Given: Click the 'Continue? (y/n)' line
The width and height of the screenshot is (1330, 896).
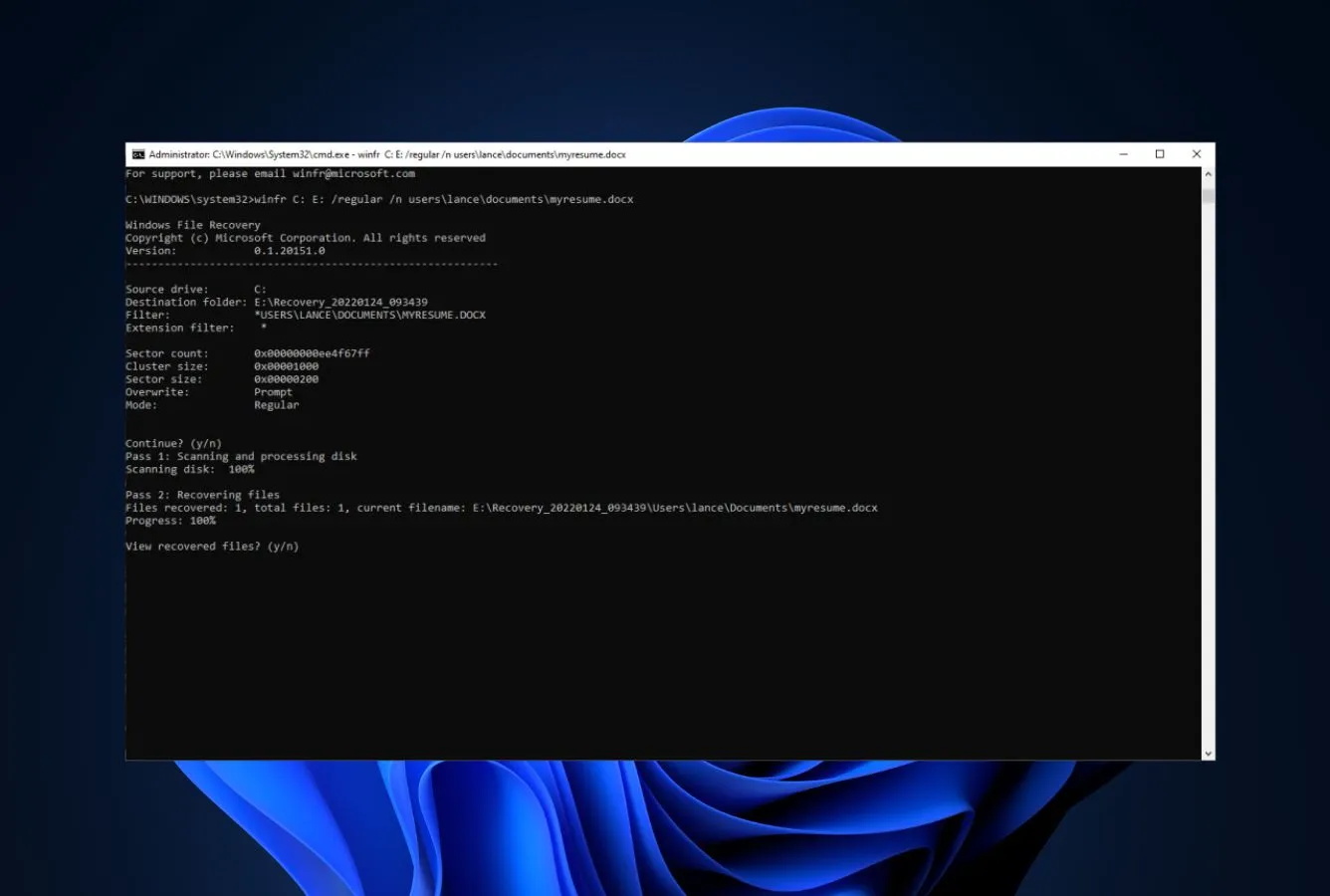Looking at the screenshot, I should 173,444.
